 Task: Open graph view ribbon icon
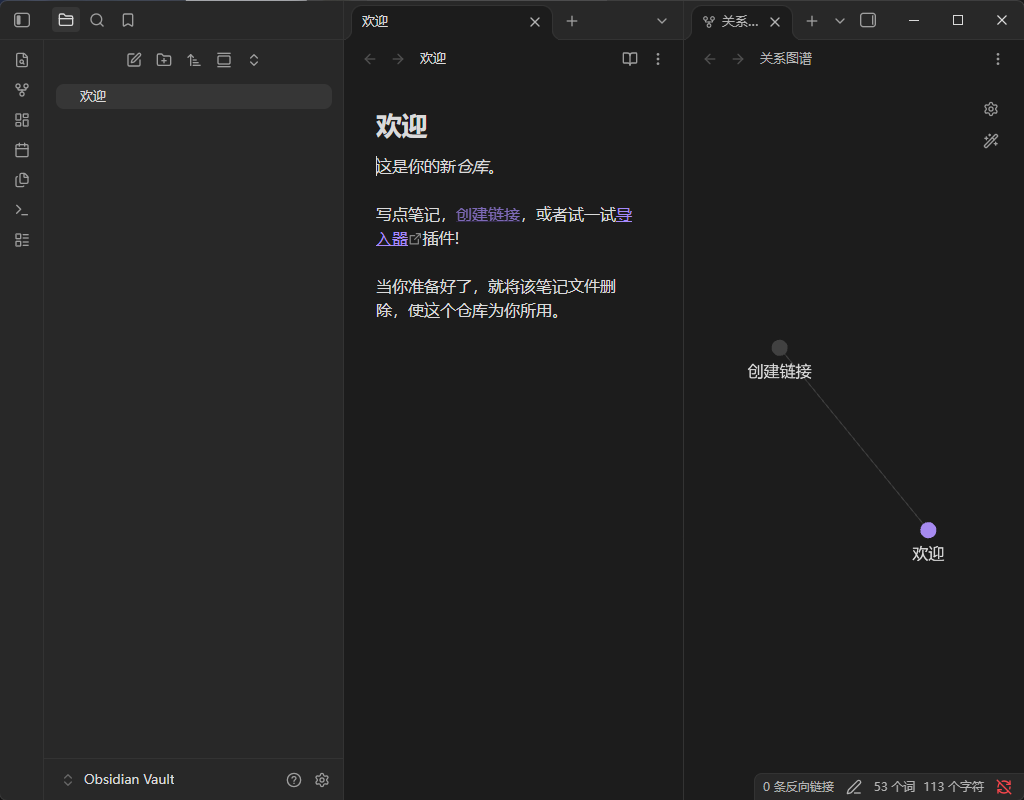[x=22, y=90]
